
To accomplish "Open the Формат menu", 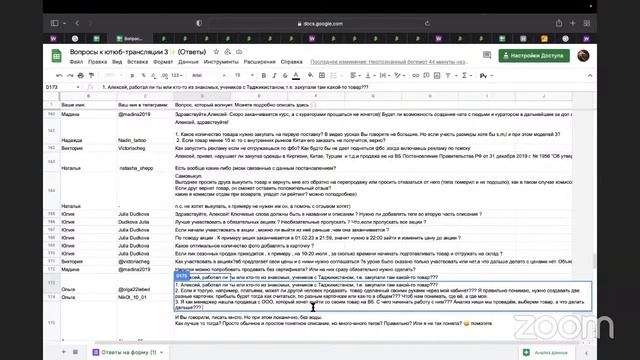I will coord(163,62).
